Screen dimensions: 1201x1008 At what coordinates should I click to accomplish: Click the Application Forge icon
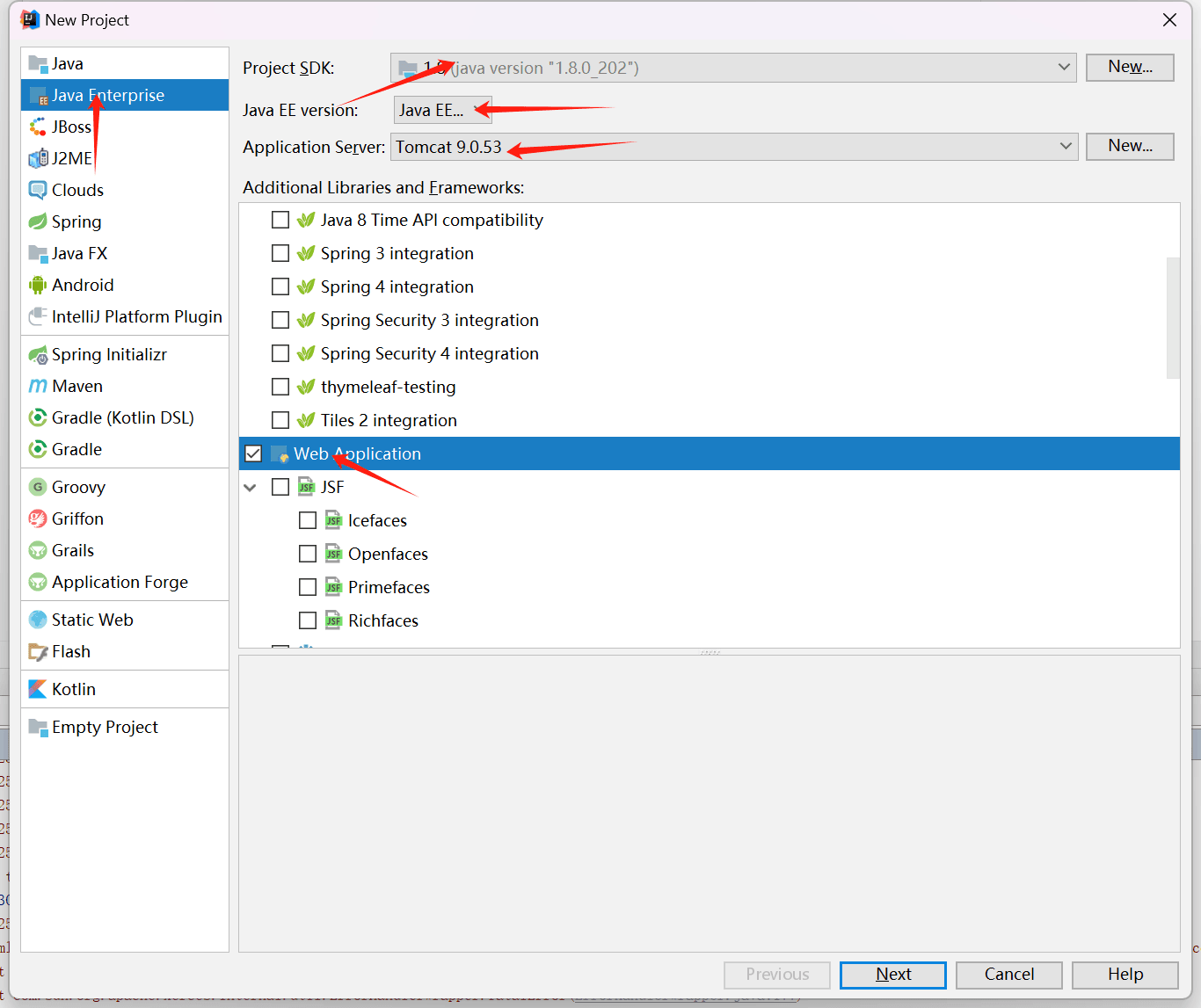38,582
